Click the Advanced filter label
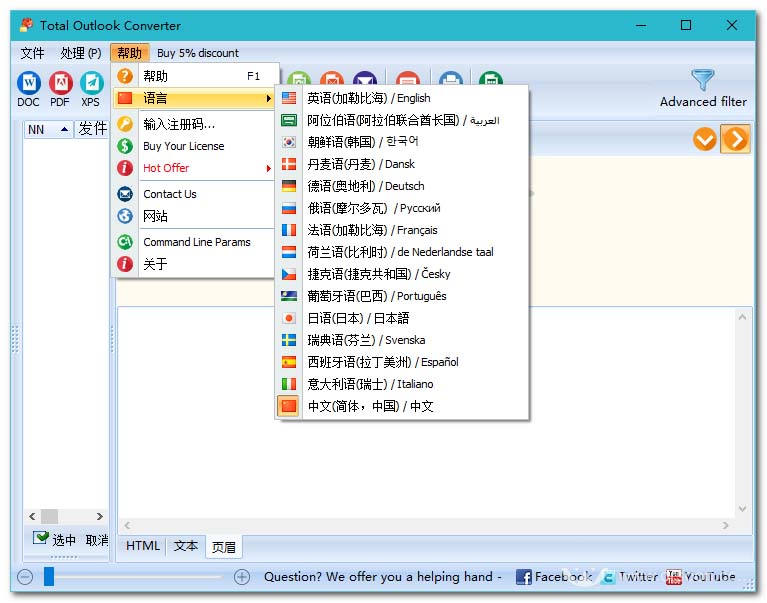The width and height of the screenshot is (767, 603). point(703,102)
